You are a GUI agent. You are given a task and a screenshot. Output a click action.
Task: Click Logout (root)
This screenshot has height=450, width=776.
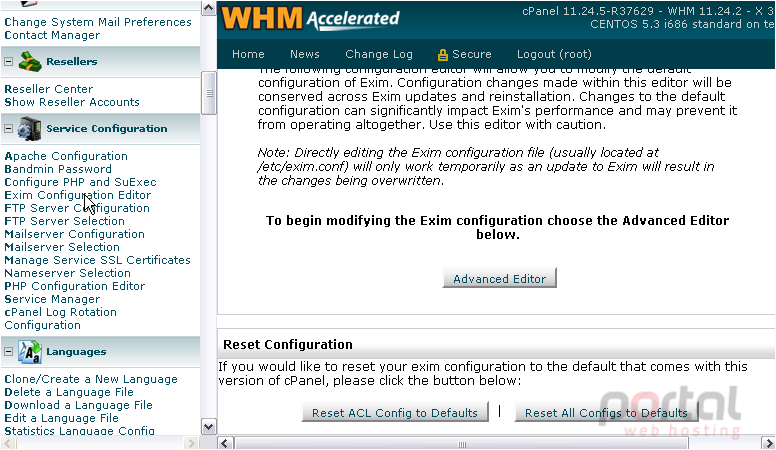[x=554, y=54]
